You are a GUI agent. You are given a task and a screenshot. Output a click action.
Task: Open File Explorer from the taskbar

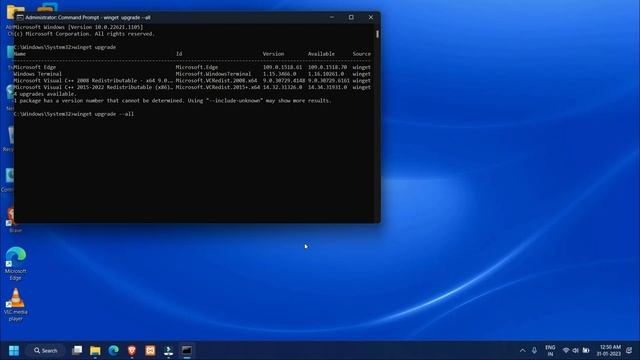[95, 351]
